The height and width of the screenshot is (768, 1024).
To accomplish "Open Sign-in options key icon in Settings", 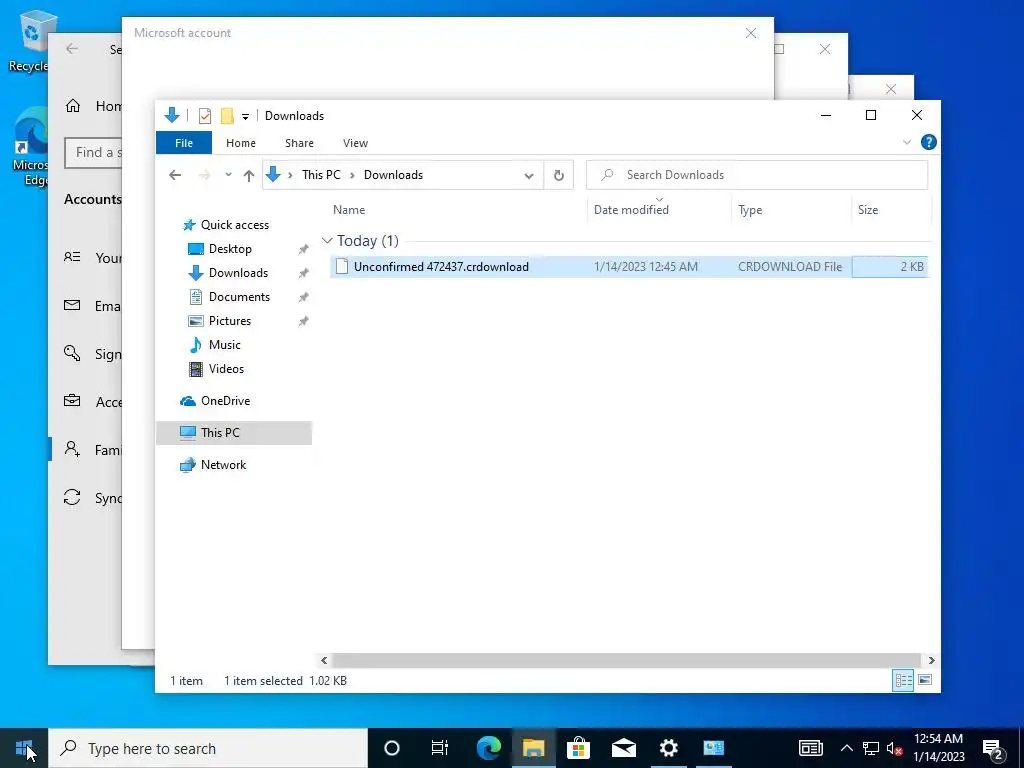I will 72,353.
